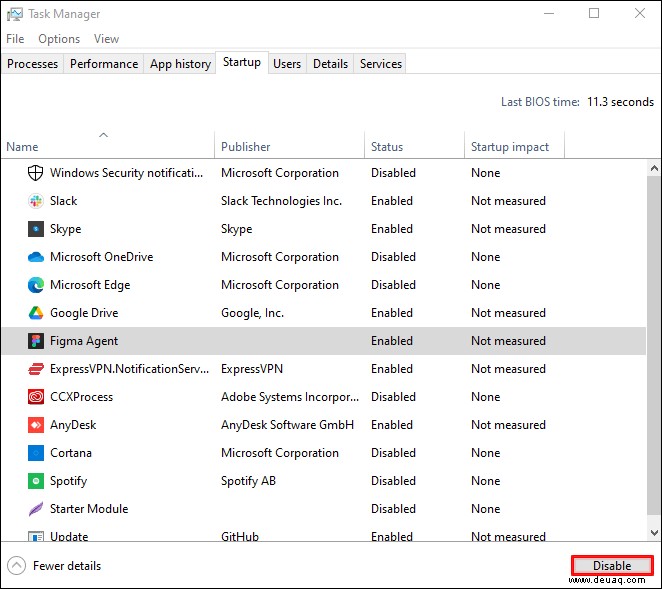This screenshot has height=589, width=662.
Task: Click the Disable button
Action: 612,566
